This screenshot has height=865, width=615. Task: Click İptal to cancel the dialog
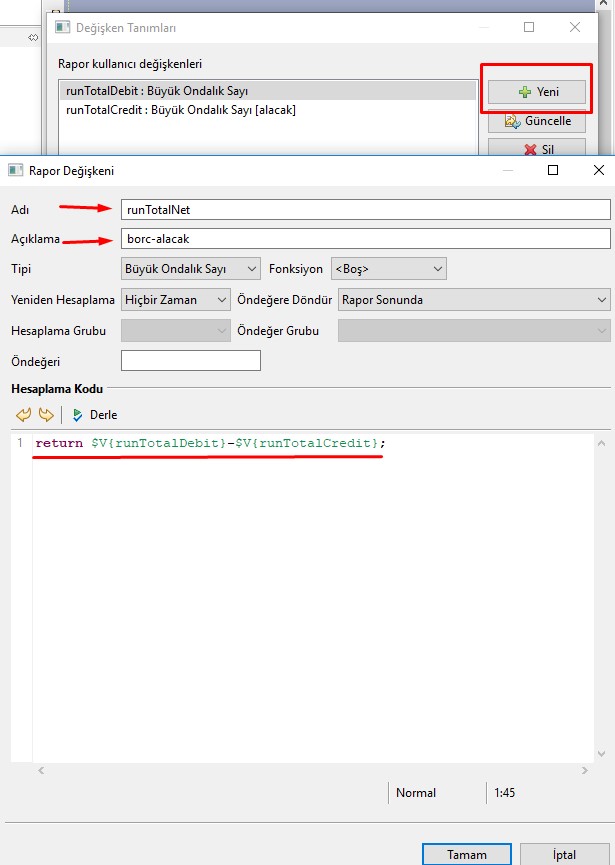[x=563, y=854]
